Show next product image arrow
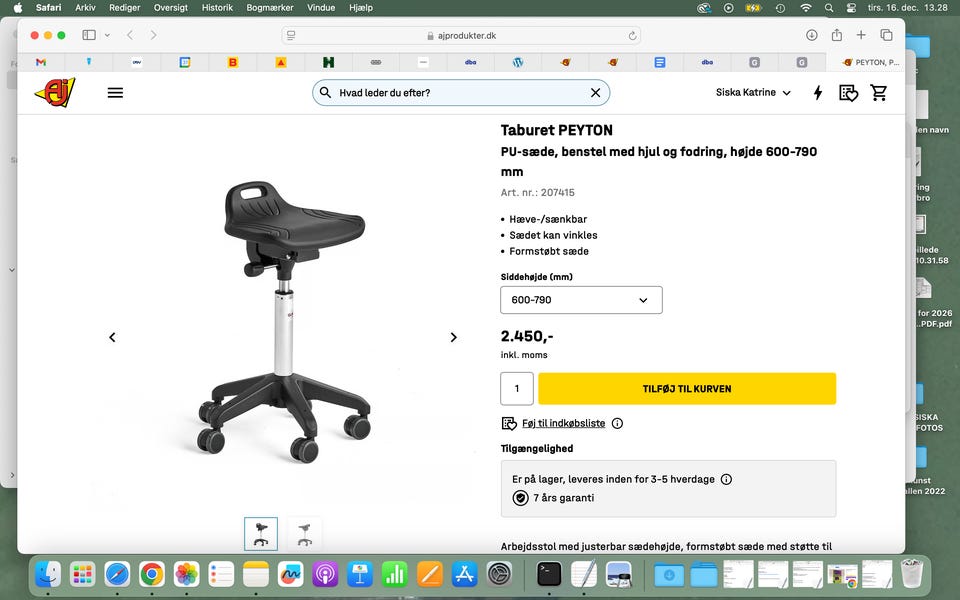The width and height of the screenshot is (960, 600). (x=453, y=337)
